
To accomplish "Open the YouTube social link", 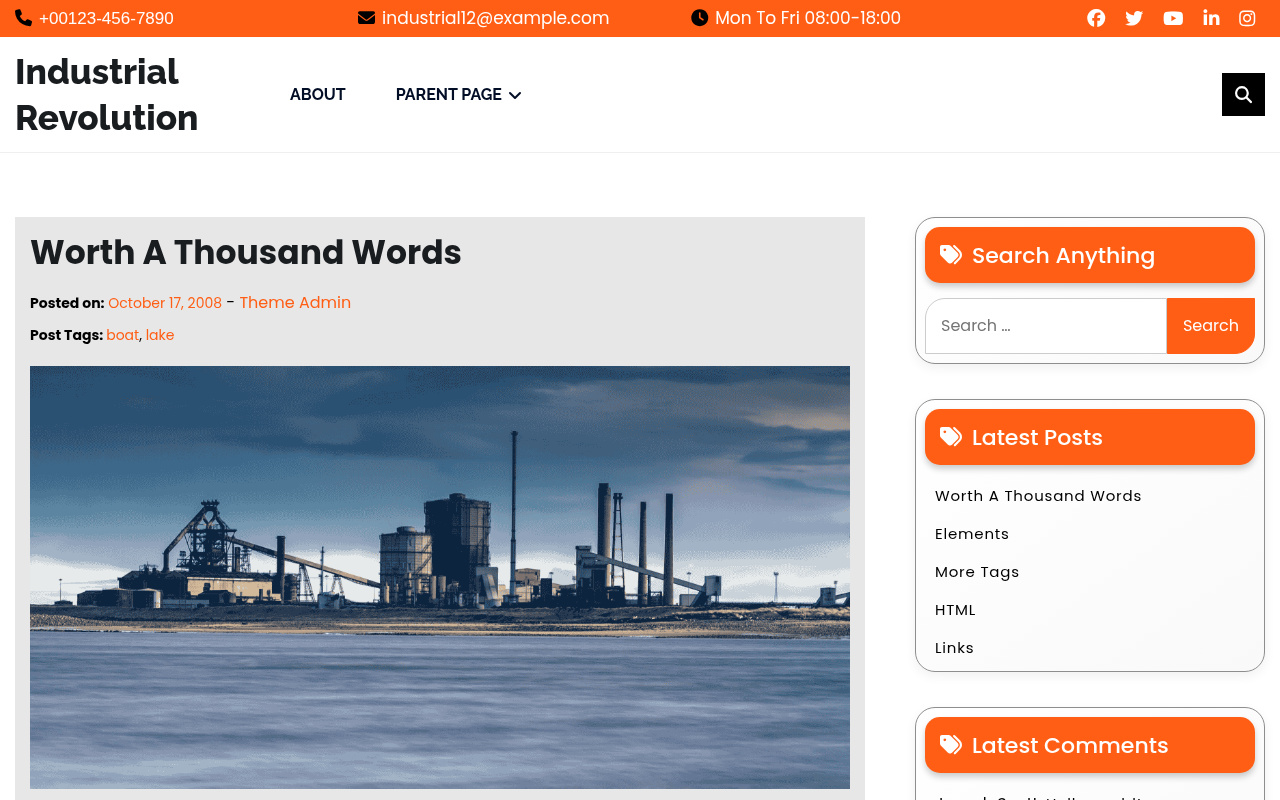I will [x=1173, y=18].
